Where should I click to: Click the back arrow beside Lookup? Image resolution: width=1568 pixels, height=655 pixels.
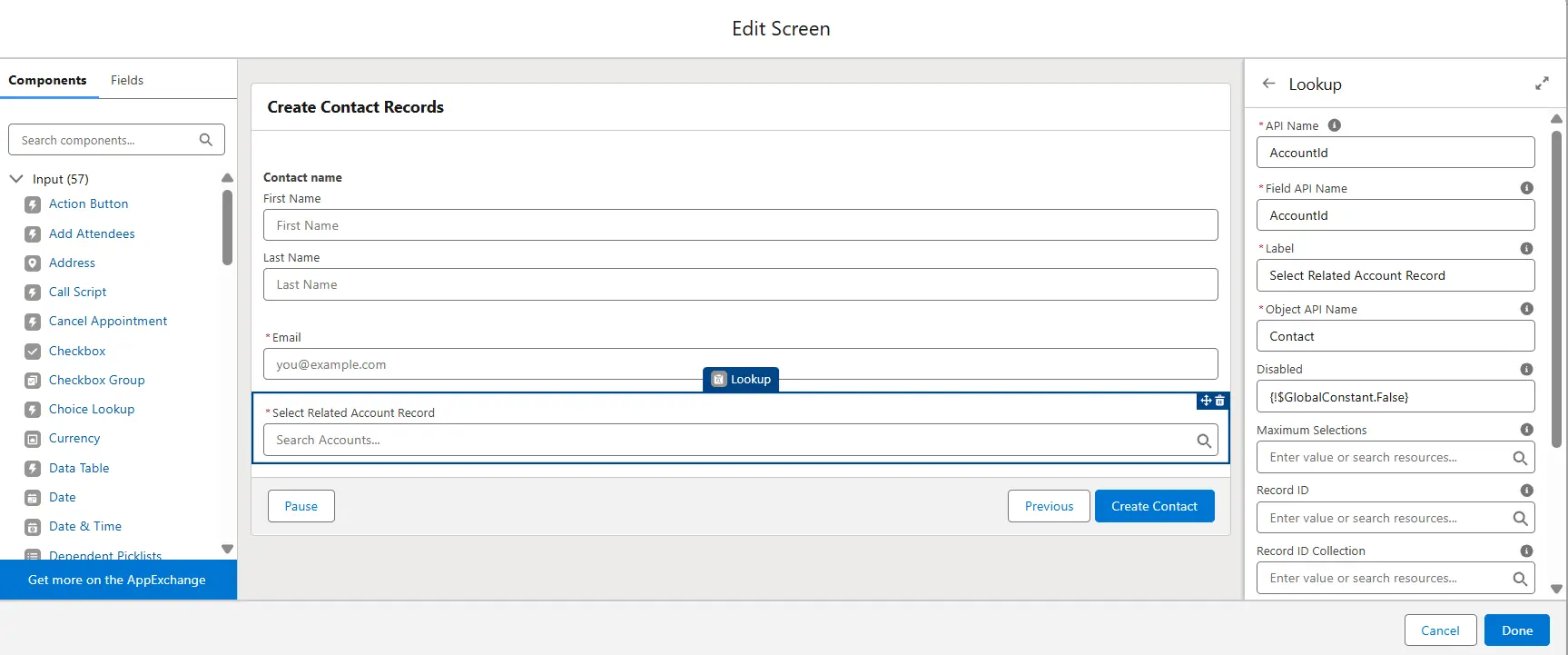(x=1268, y=84)
